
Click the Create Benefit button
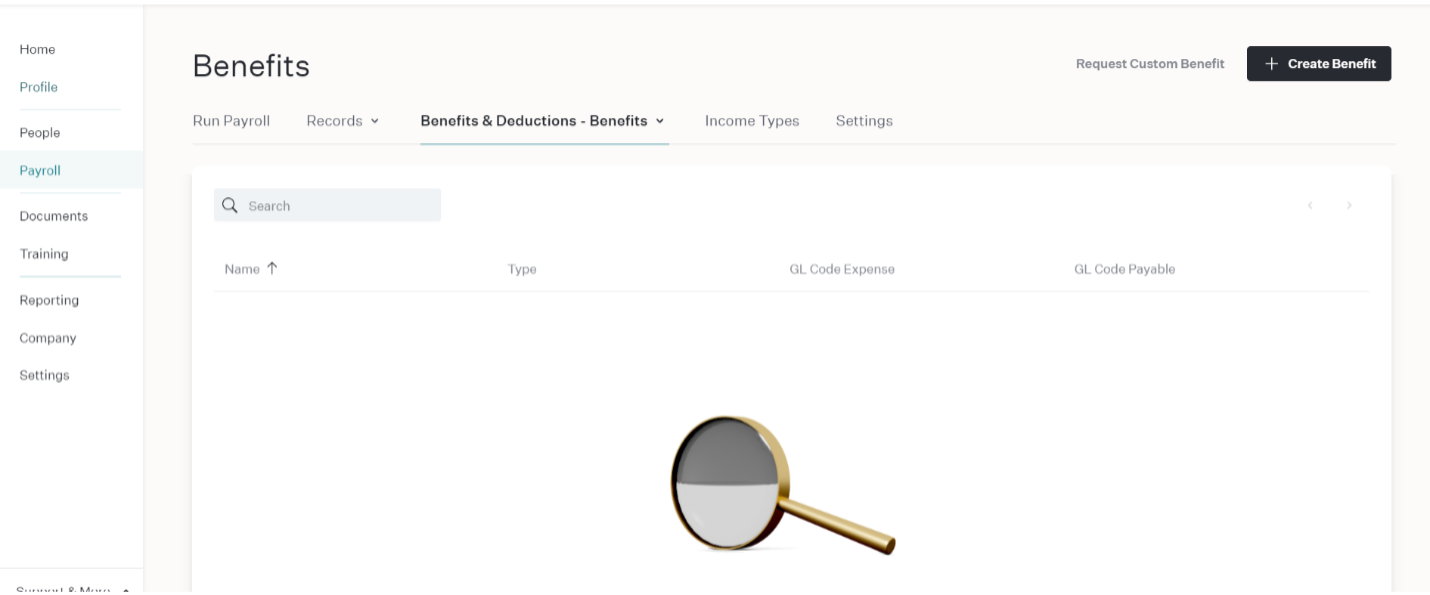pos(1319,63)
